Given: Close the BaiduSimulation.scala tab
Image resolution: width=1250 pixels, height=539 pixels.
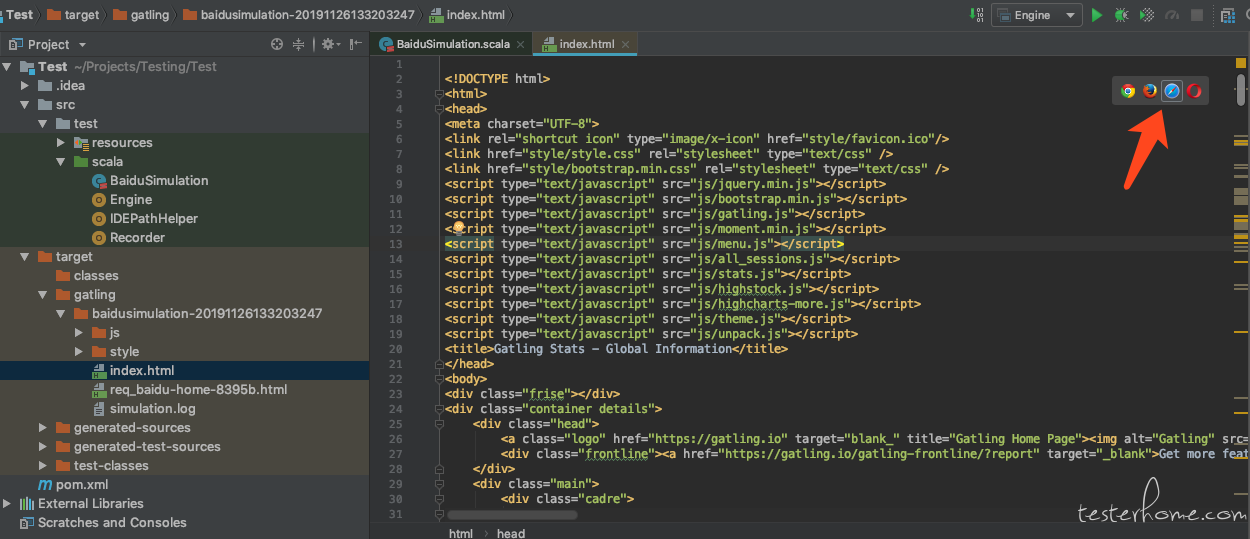Looking at the screenshot, I should (521, 45).
